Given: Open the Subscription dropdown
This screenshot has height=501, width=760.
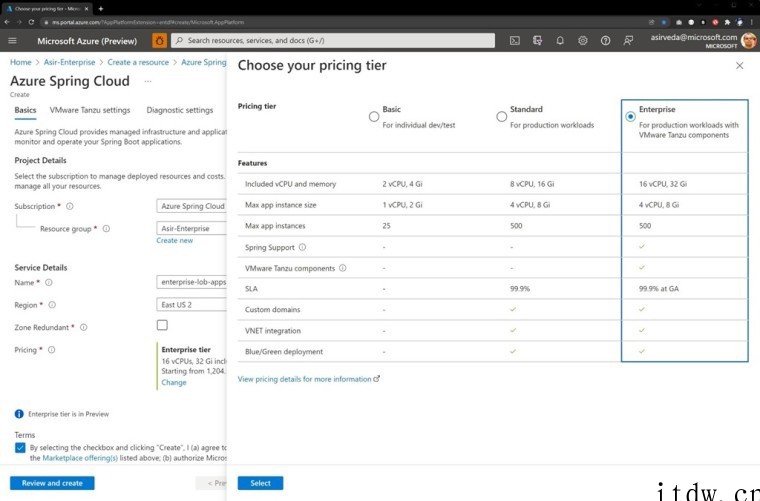Looking at the screenshot, I should (x=191, y=206).
